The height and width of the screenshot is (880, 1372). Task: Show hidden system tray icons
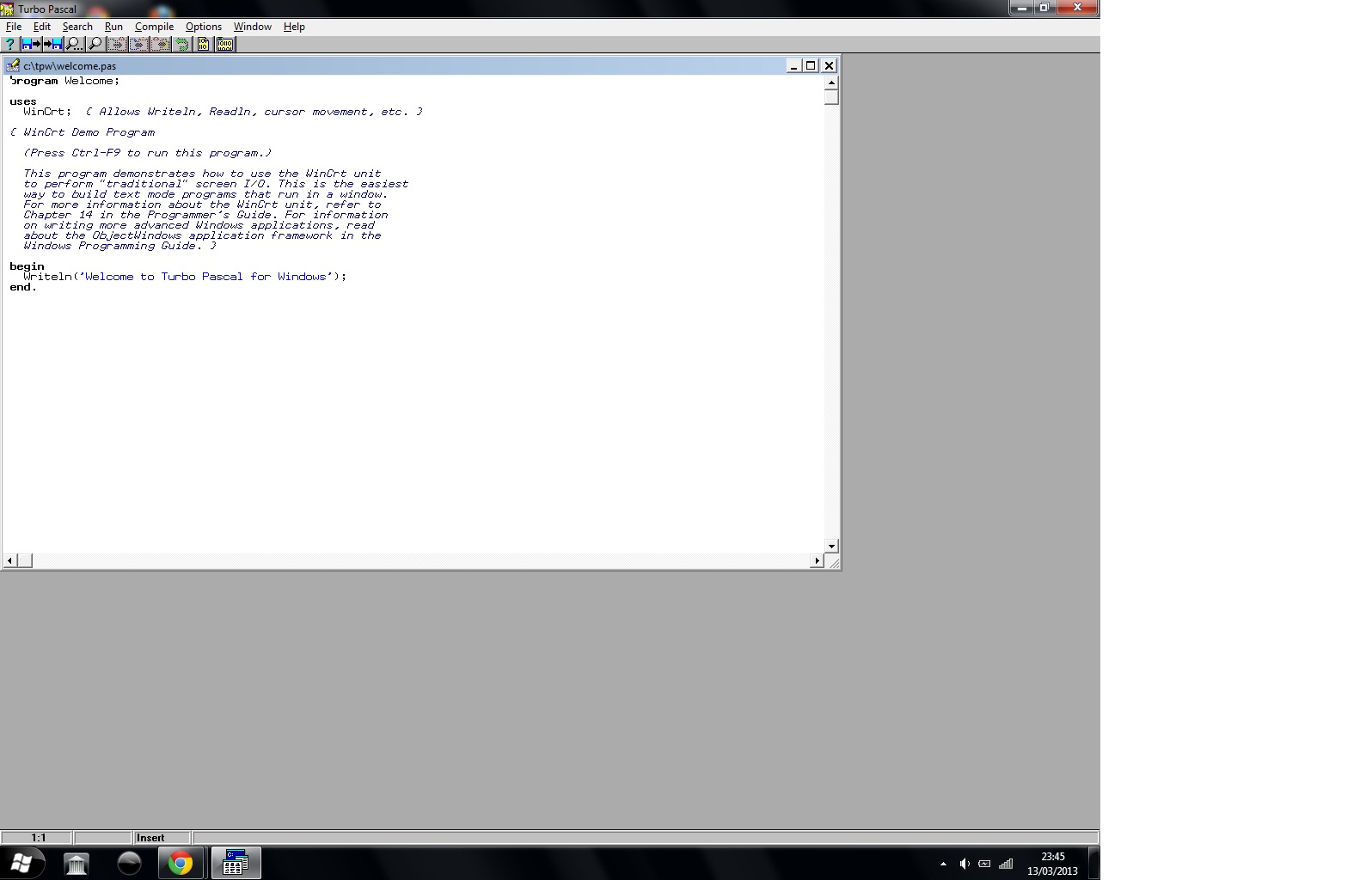[943, 864]
